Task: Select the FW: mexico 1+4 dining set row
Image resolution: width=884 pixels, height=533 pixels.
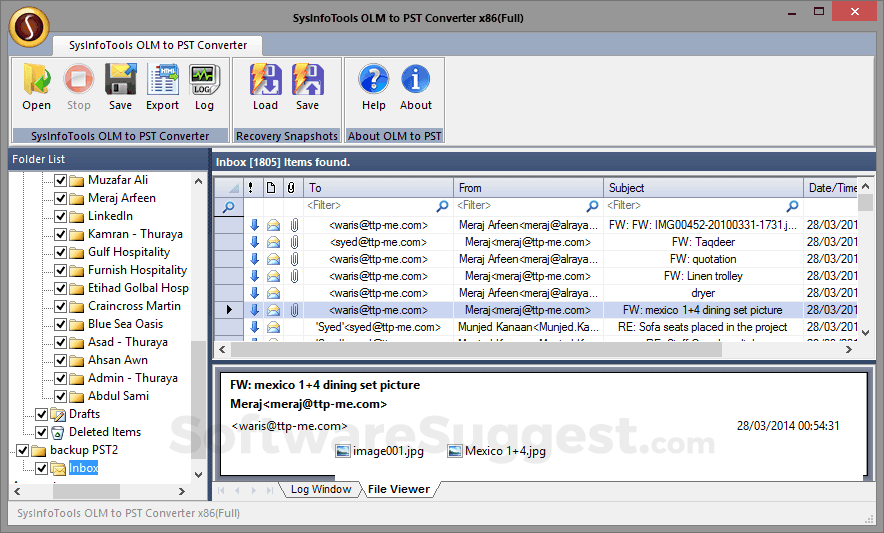Action: point(537,310)
